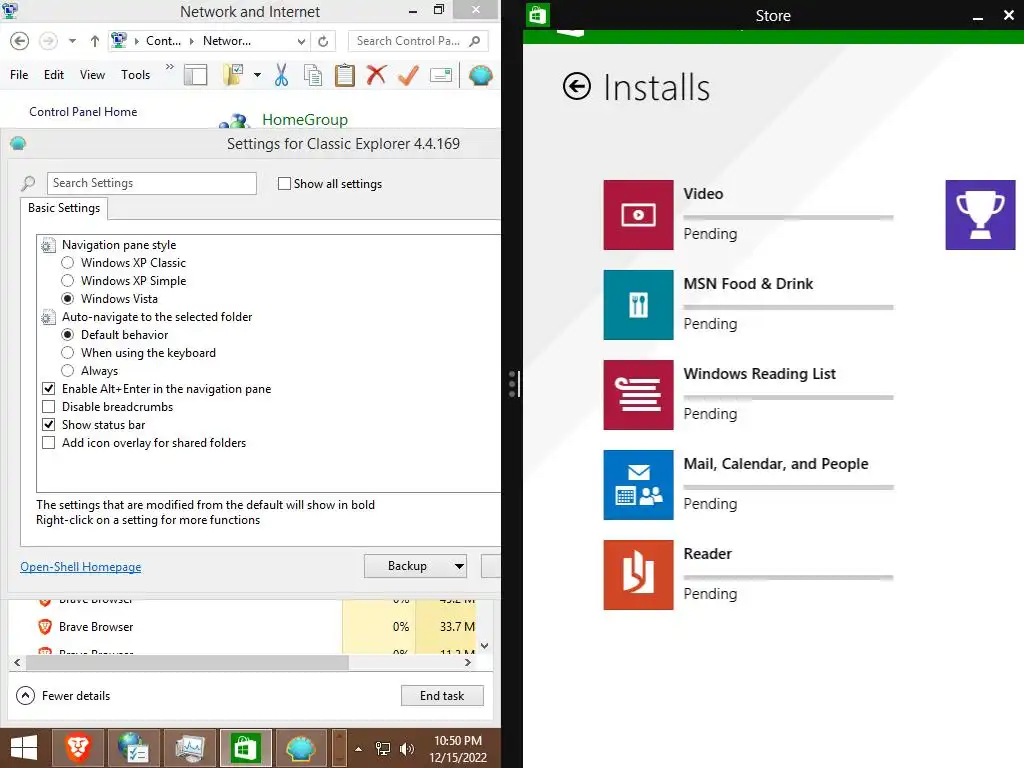Viewport: 1024px width, 768px height.
Task: Click the Reader app tile icon
Action: click(x=638, y=575)
